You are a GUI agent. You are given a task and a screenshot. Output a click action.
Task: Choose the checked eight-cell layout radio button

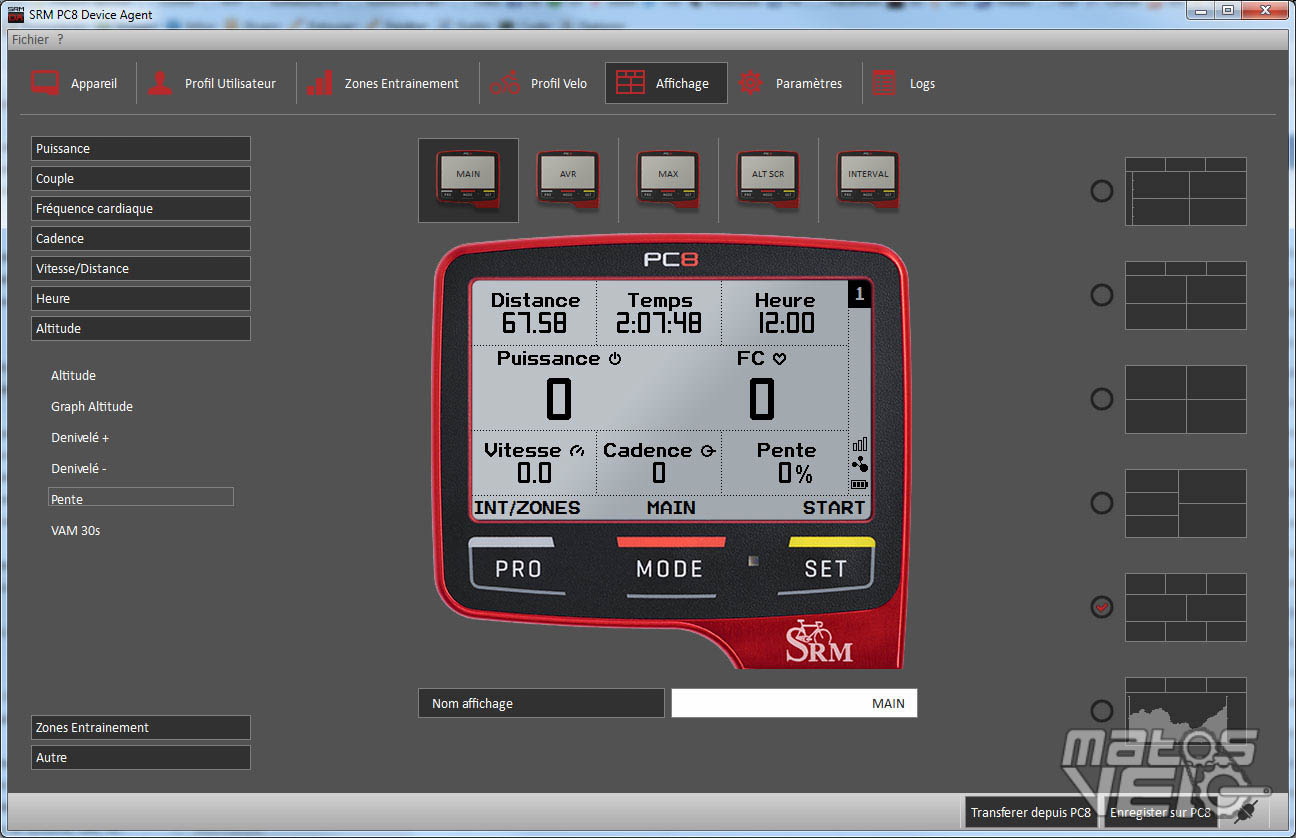click(1101, 607)
